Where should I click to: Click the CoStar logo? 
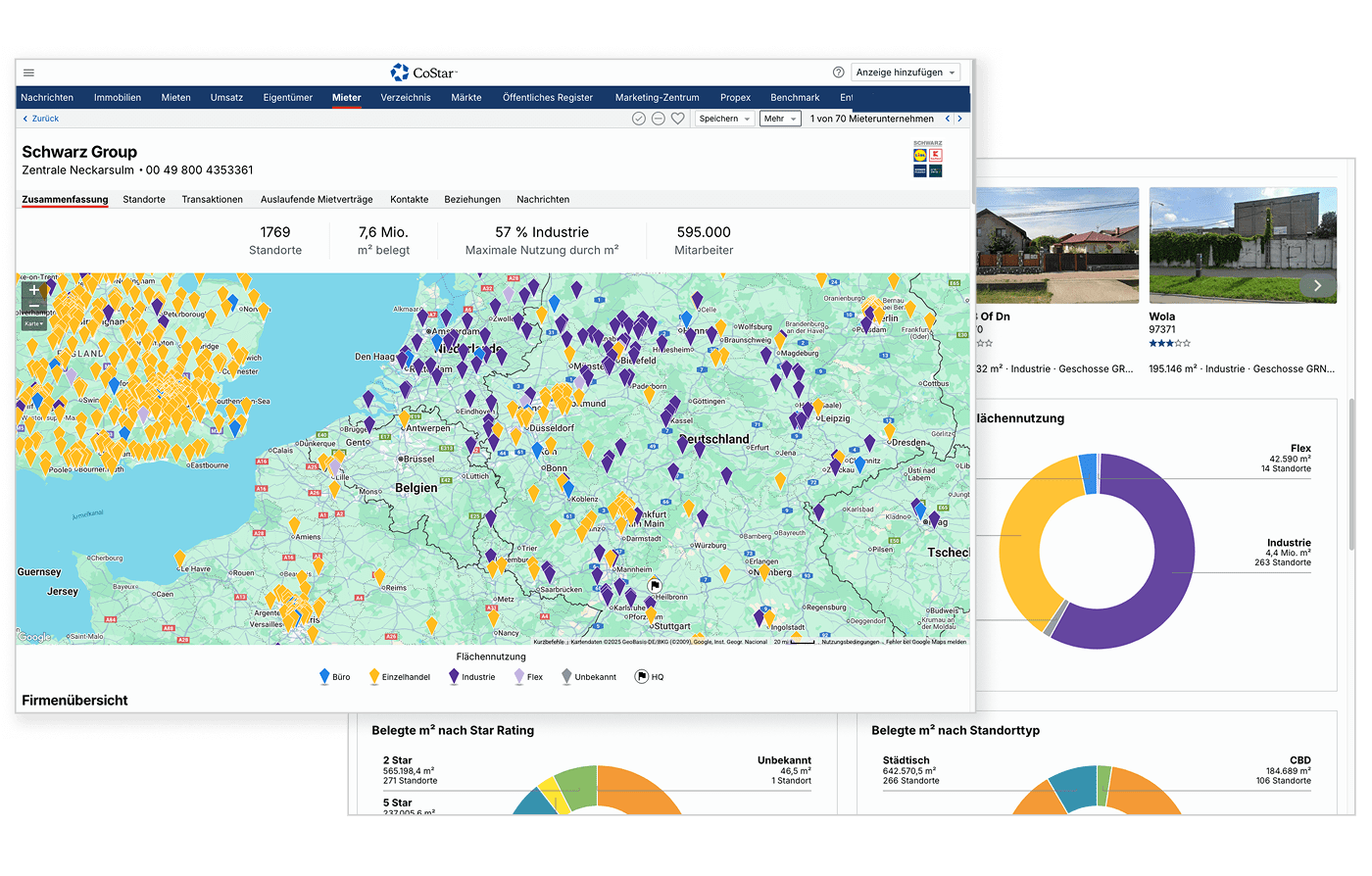423,73
